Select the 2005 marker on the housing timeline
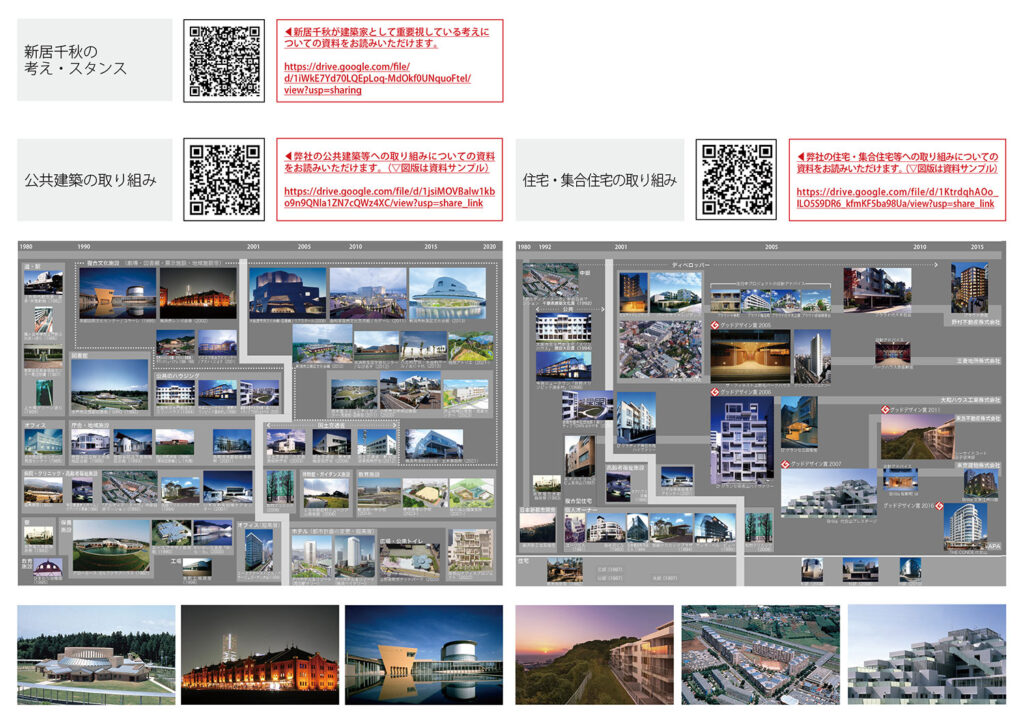Image resolution: width=1024 pixels, height=724 pixels. tap(771, 247)
